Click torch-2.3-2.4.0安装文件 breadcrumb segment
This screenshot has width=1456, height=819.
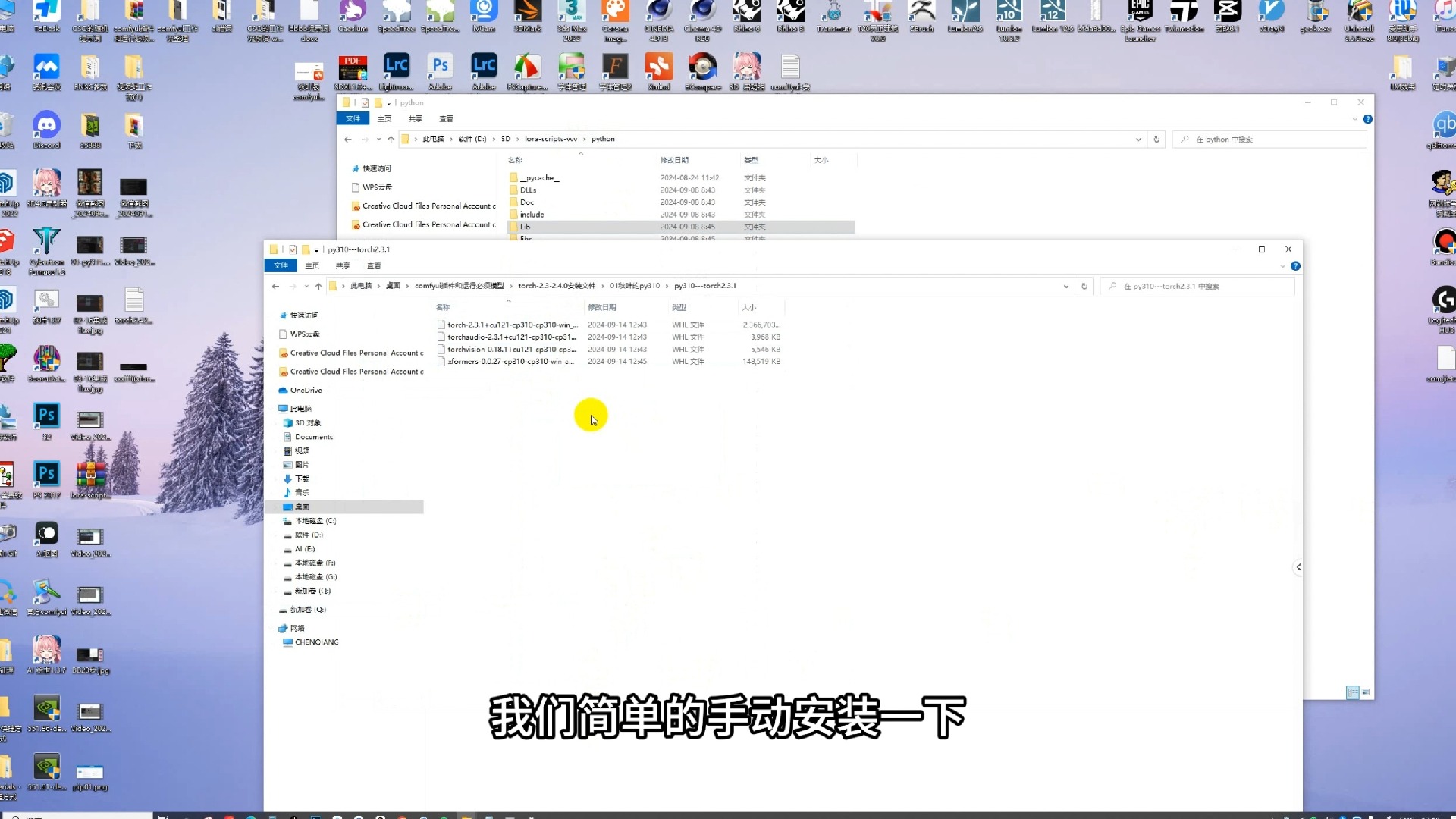pyautogui.click(x=557, y=286)
